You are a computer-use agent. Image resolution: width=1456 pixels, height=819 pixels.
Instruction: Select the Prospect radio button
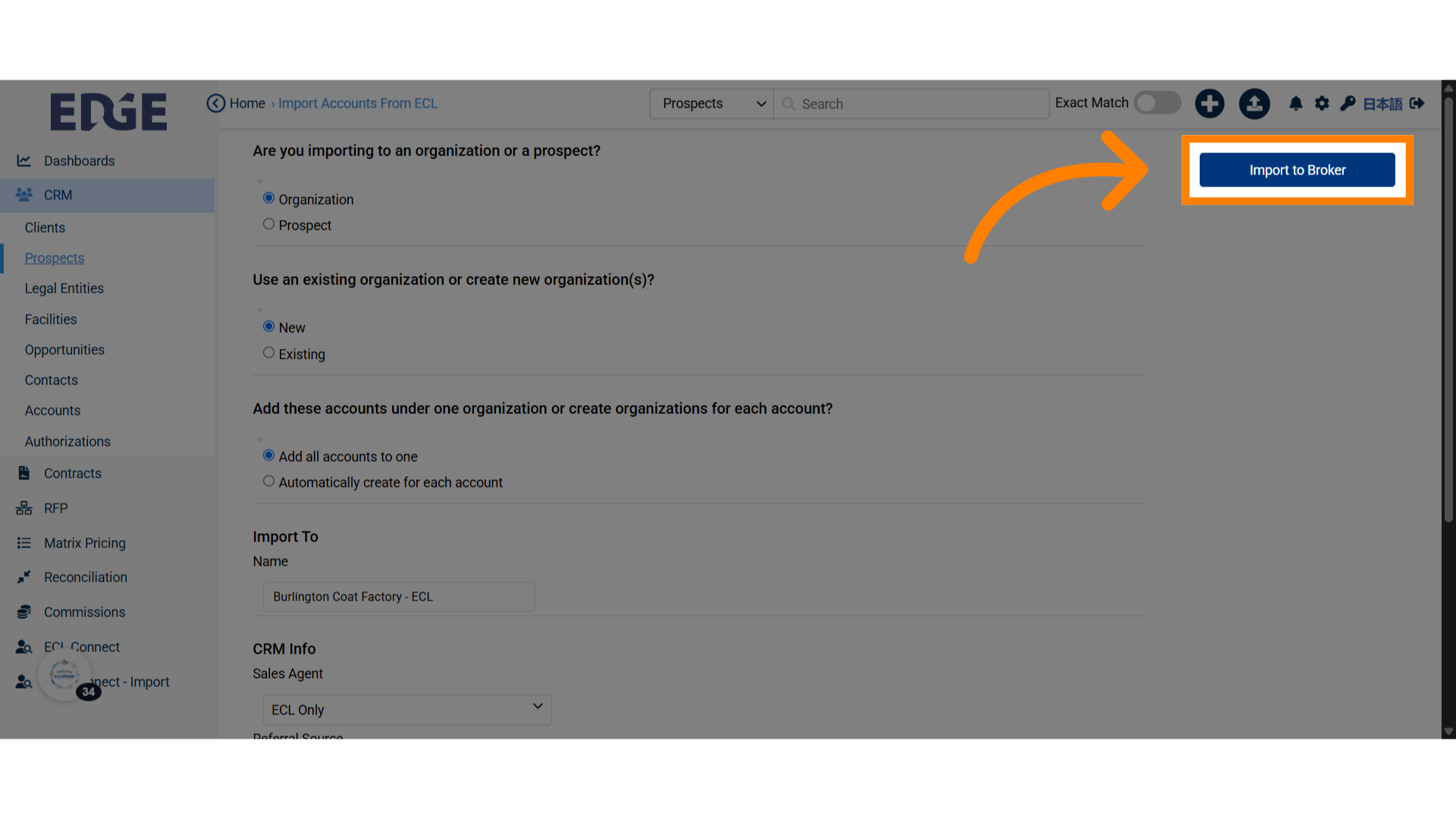coord(268,224)
